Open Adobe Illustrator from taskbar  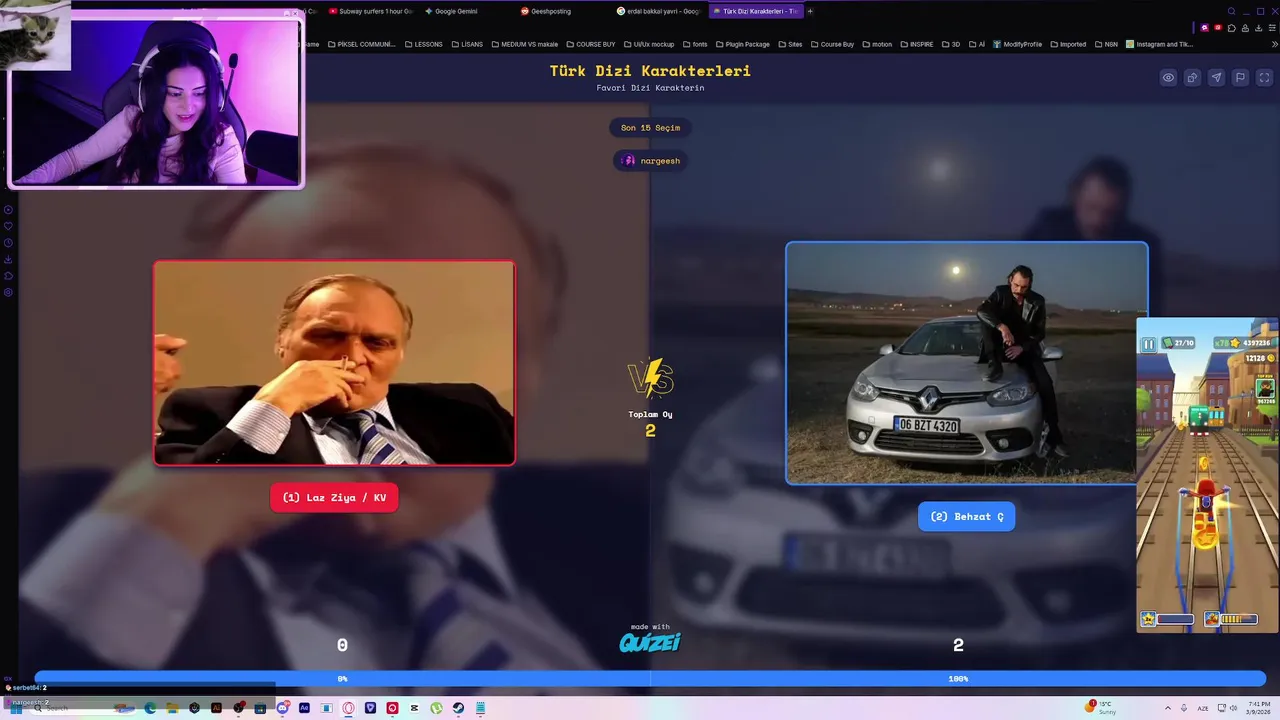(x=216, y=708)
